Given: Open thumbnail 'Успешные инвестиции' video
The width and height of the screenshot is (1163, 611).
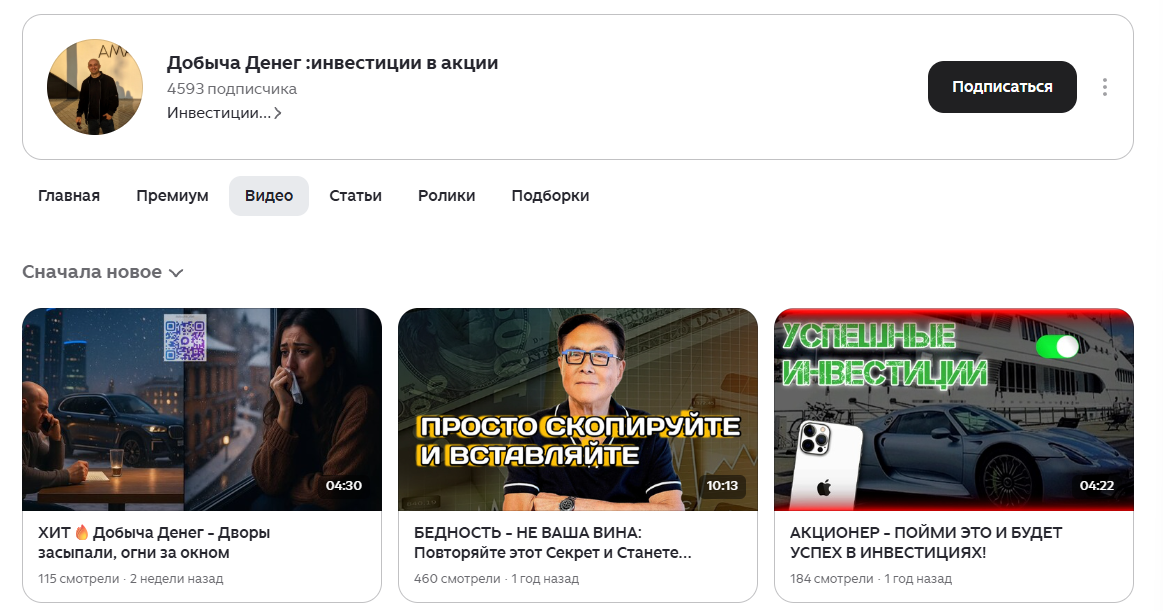Looking at the screenshot, I should click(954, 409).
